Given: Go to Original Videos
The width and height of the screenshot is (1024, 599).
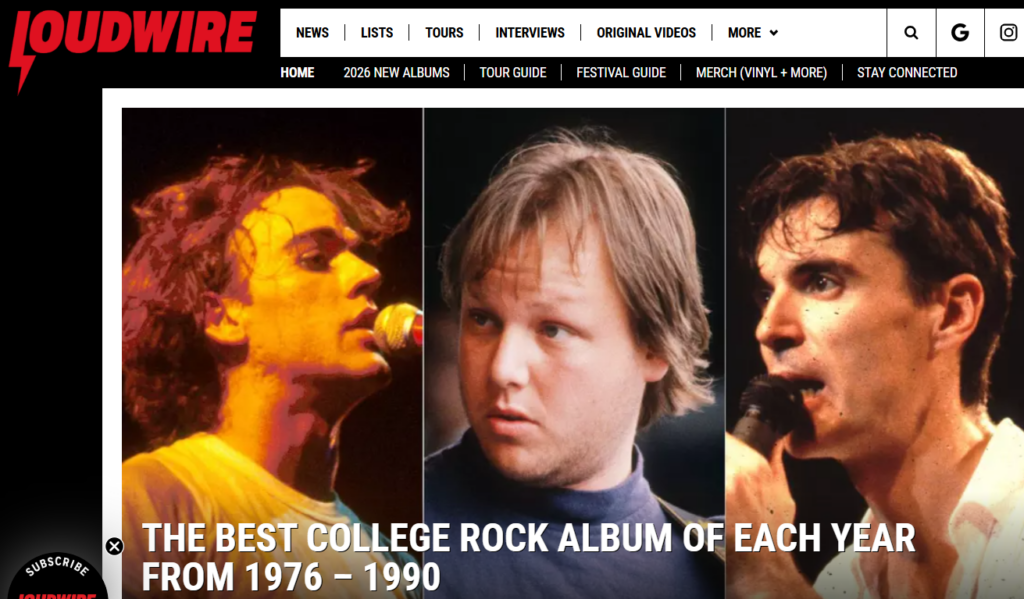Looking at the screenshot, I should tap(646, 33).
